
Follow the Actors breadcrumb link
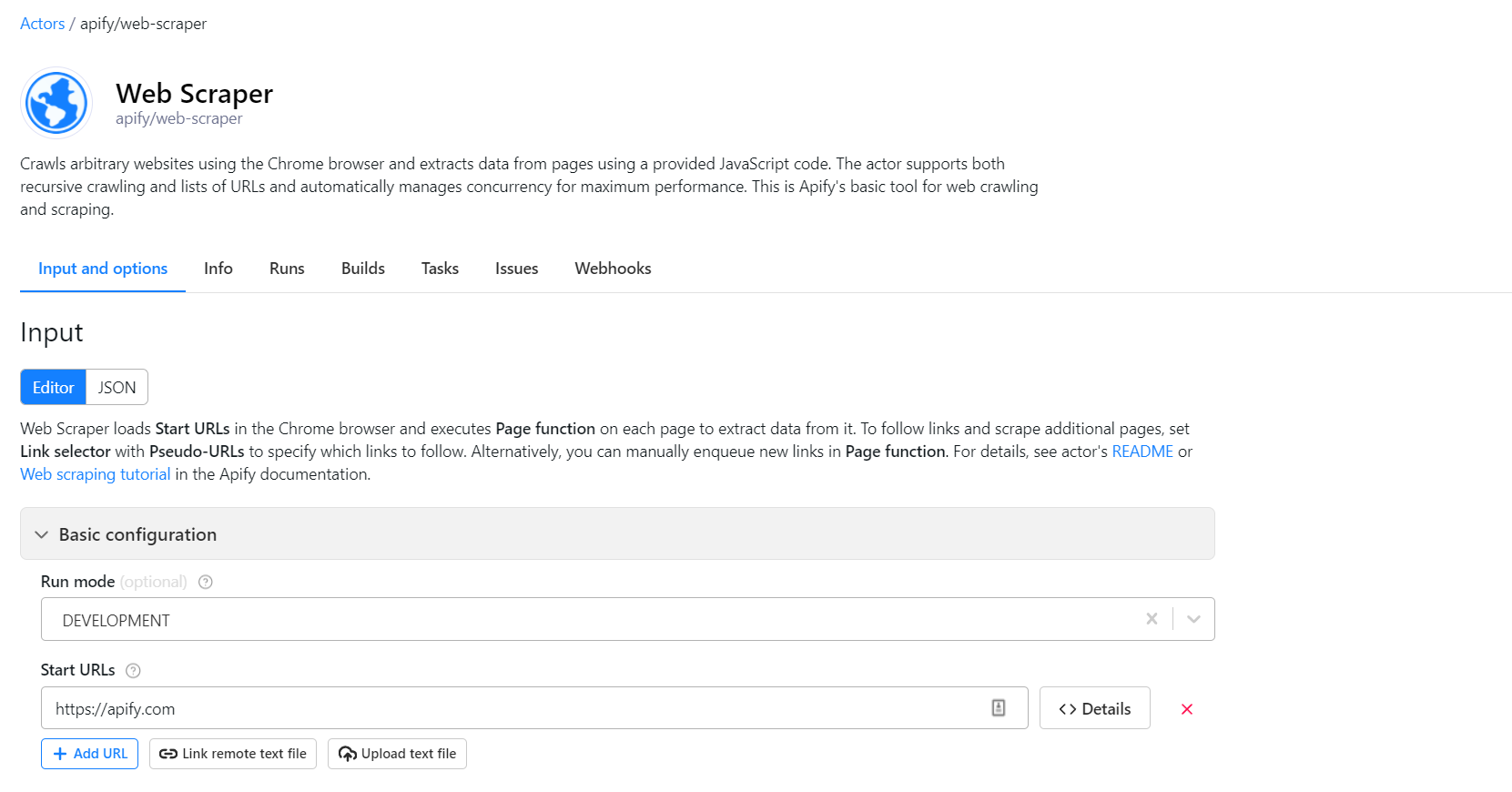pos(43,24)
